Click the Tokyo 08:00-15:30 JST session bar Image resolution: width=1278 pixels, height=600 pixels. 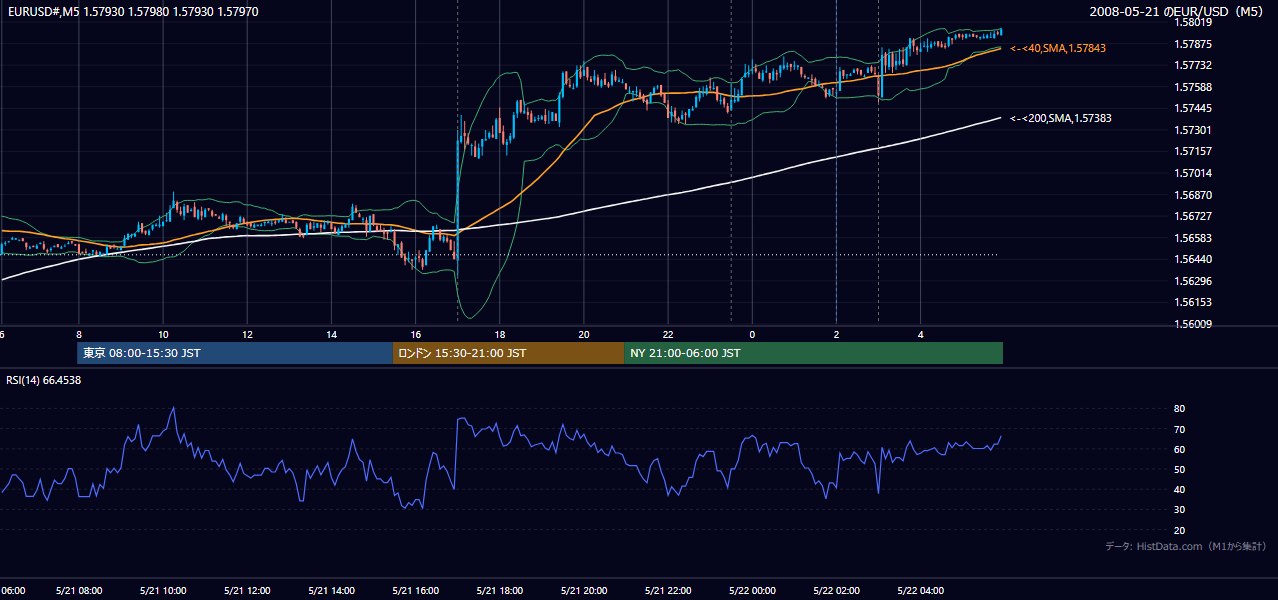235,353
